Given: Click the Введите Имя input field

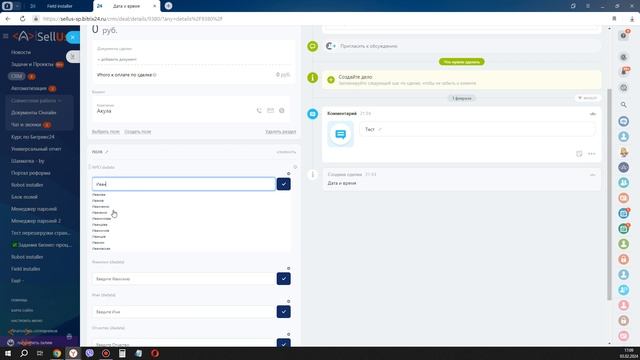Looking at the screenshot, I should 184,312.
